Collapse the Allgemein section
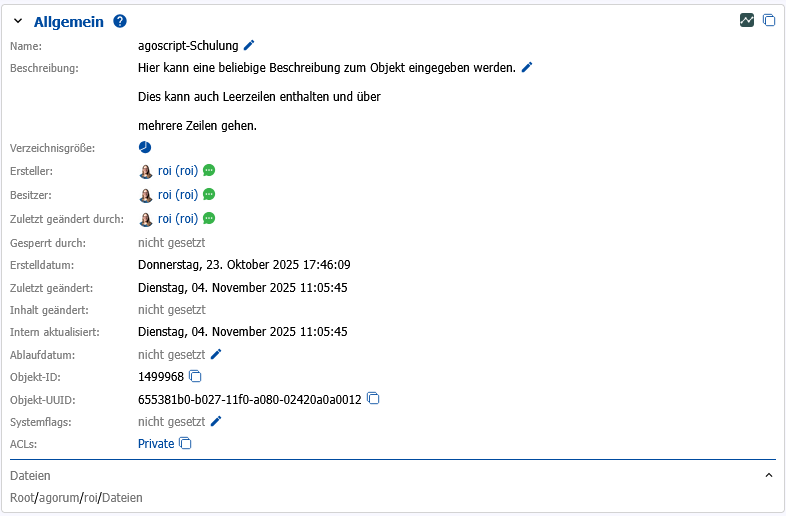Viewport: 786px width, 516px height. [18, 21]
